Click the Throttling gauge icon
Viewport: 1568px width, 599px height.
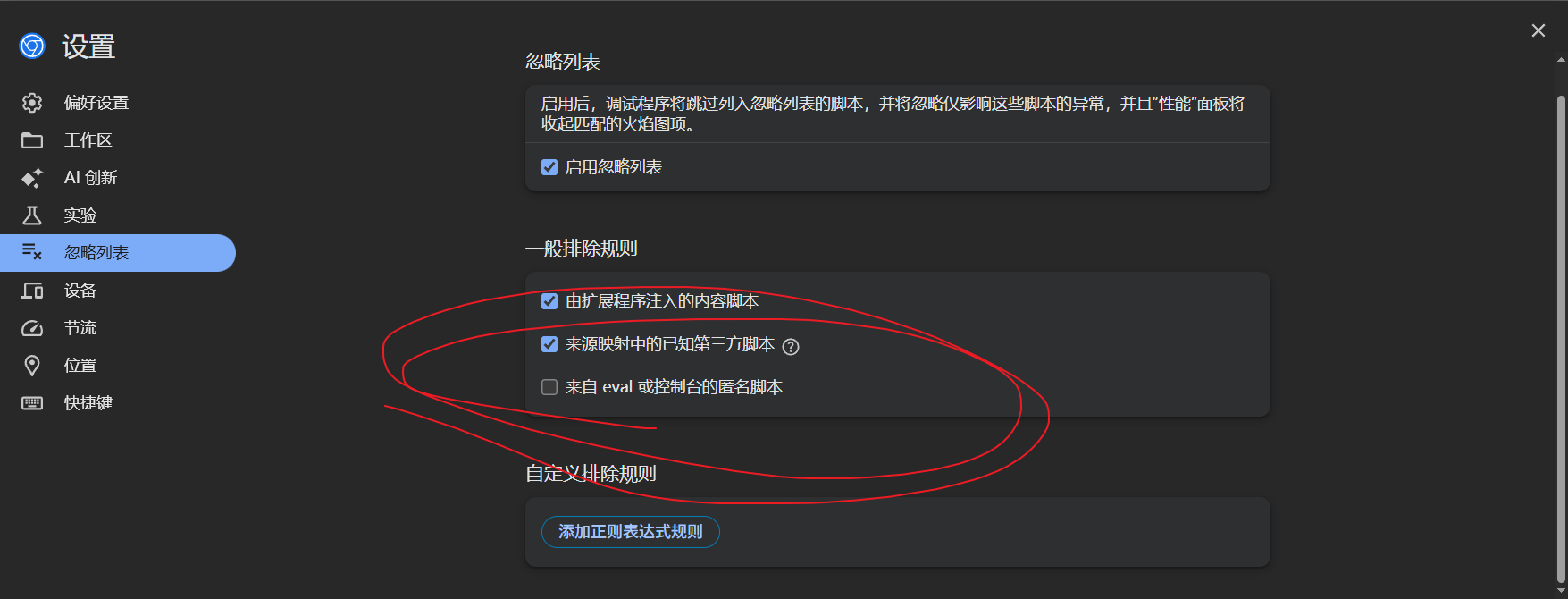[32, 328]
